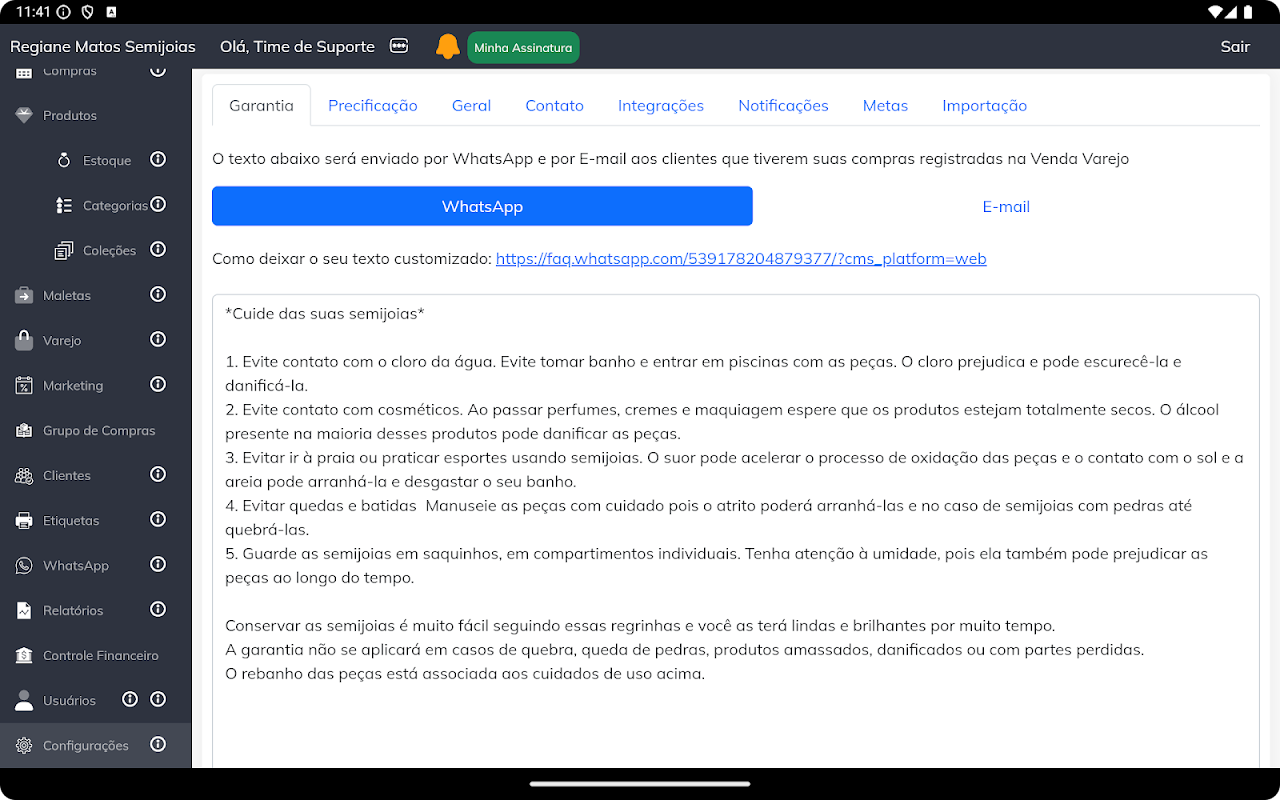Show info tooltip for Estoque

coord(158,159)
